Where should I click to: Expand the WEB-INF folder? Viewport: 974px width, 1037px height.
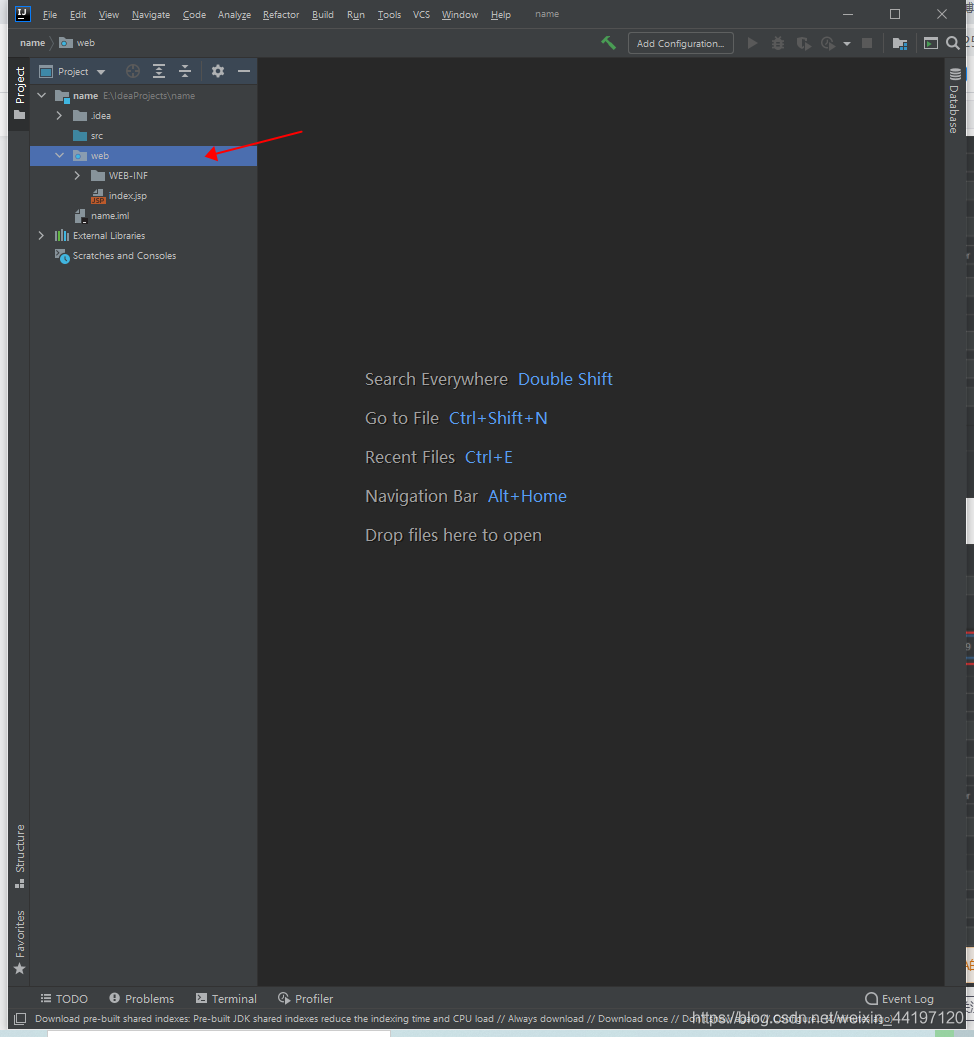pyautogui.click(x=77, y=176)
